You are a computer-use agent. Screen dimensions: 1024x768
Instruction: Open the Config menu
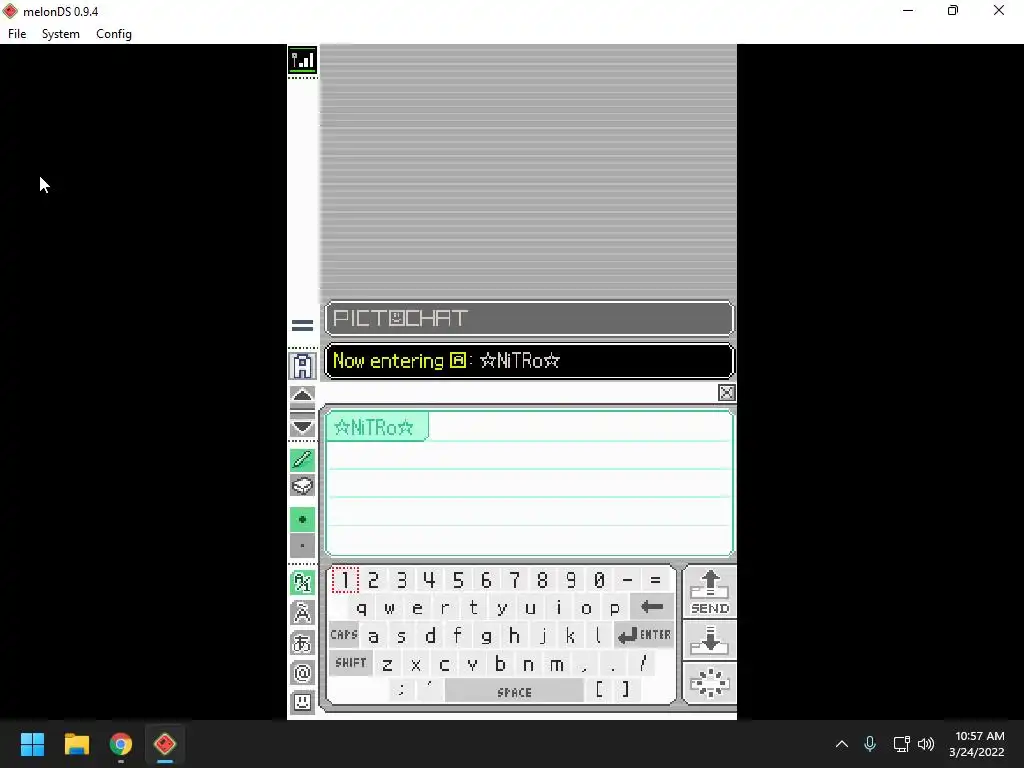pos(114,34)
